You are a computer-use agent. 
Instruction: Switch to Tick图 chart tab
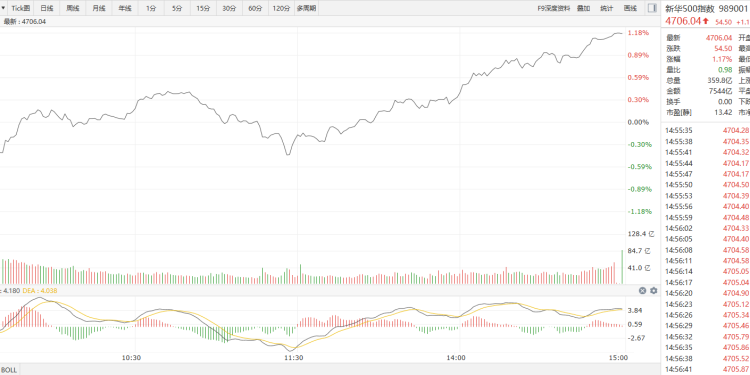(x=21, y=8)
